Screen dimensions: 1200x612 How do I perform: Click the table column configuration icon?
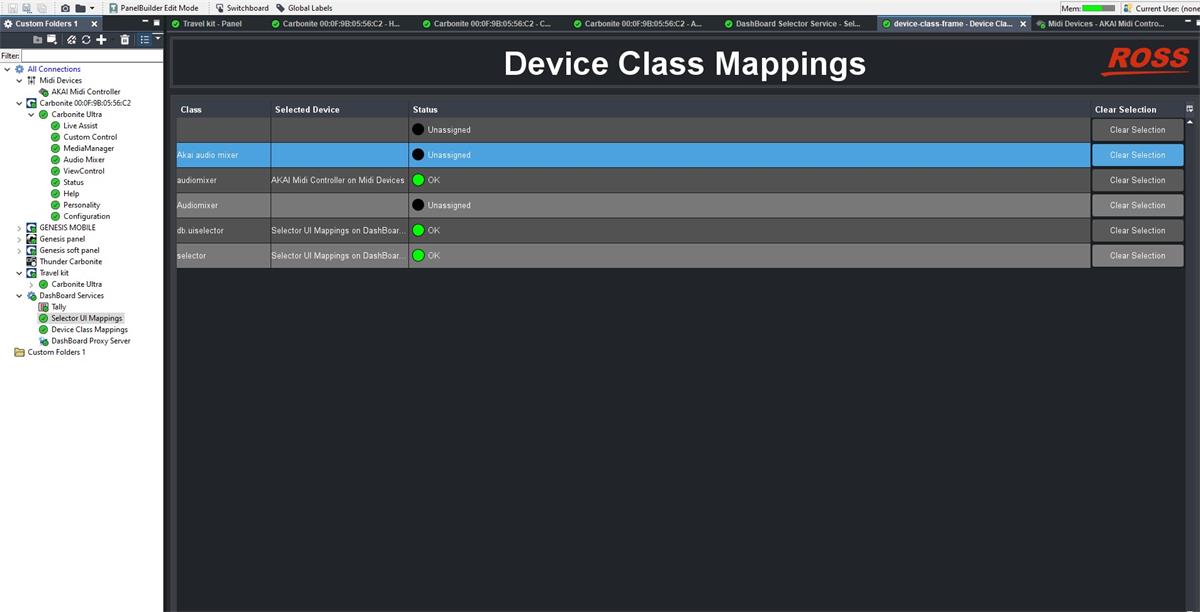pos(1190,109)
